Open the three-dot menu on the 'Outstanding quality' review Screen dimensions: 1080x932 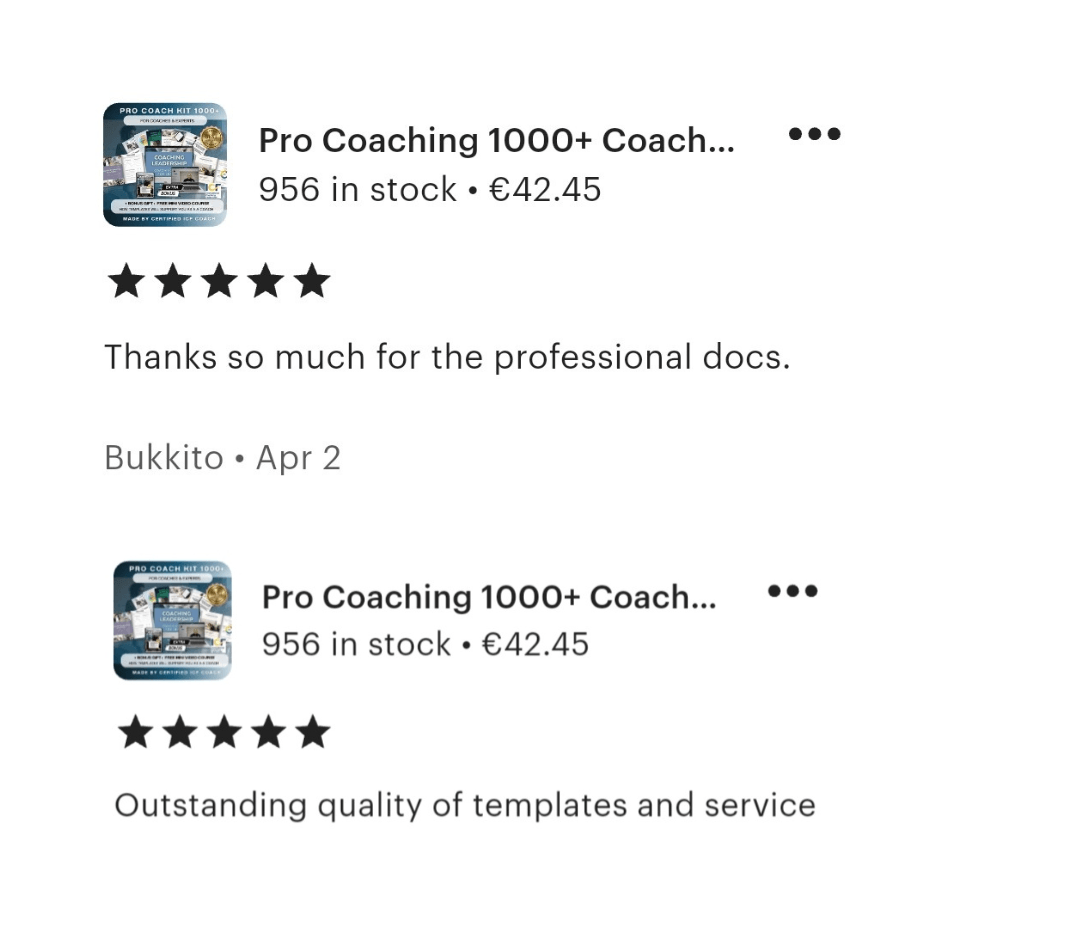tap(793, 591)
